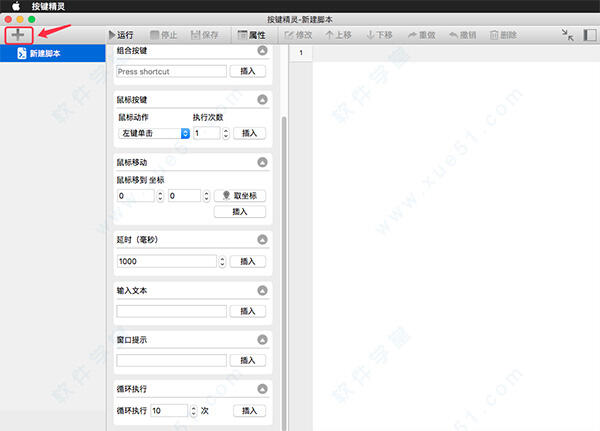Open the 左键单击 mouse action dropdown
The image size is (600, 431).
click(154, 133)
